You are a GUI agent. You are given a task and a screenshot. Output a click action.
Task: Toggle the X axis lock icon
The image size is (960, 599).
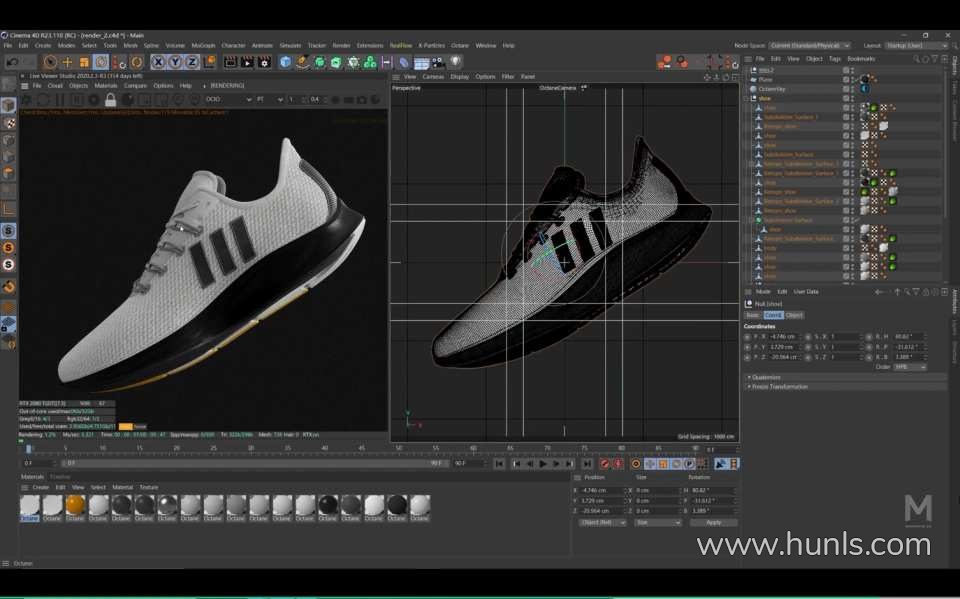coord(158,62)
